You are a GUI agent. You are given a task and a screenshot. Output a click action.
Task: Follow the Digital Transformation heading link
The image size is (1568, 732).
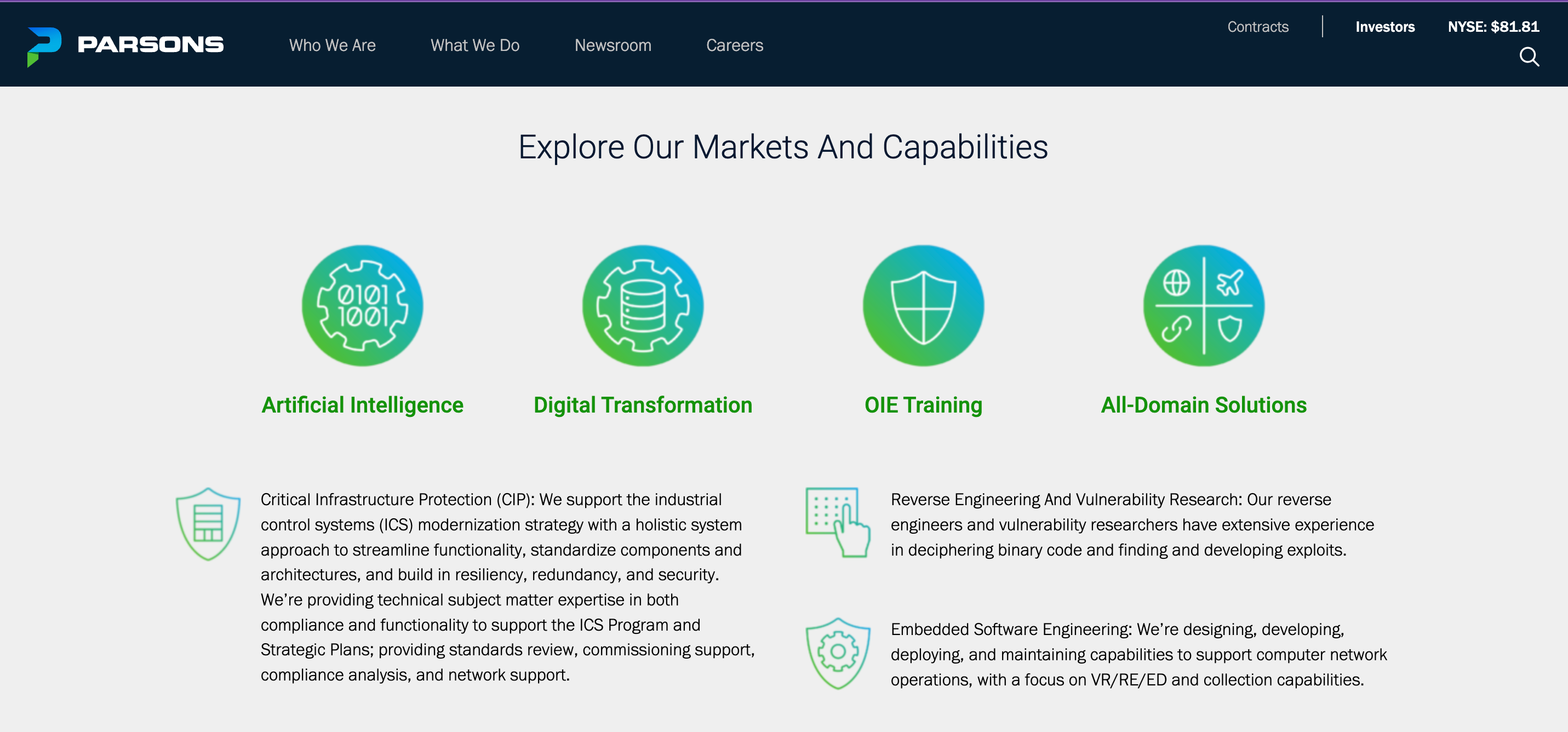click(642, 405)
